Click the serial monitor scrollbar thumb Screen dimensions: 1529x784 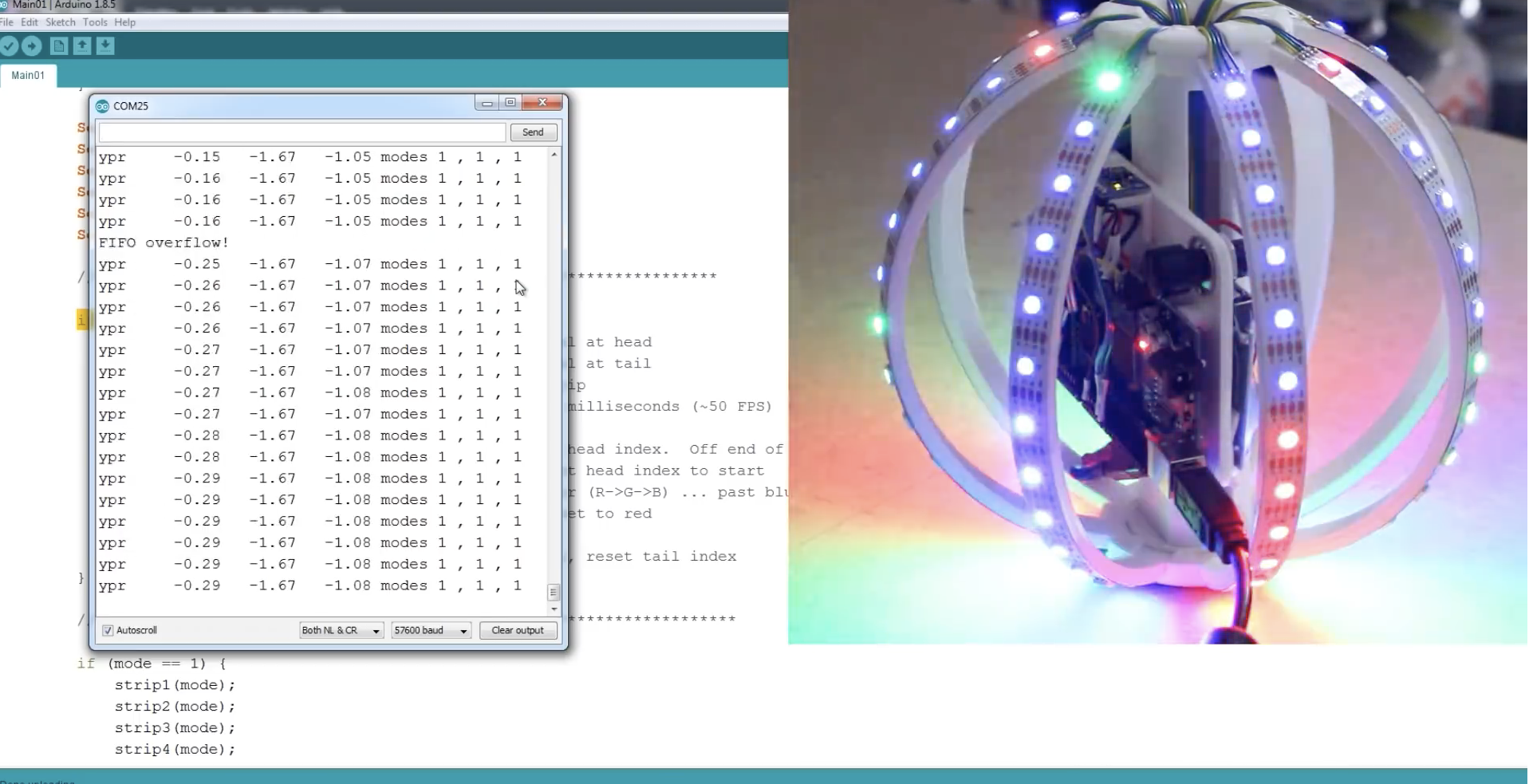pos(554,593)
